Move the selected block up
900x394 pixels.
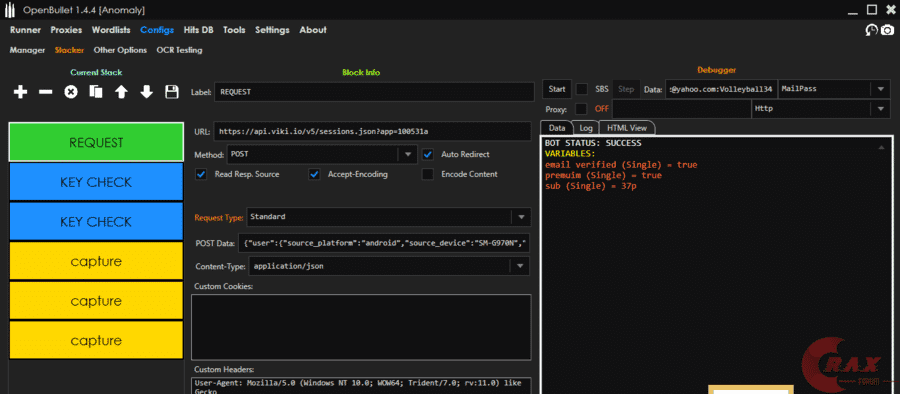pos(121,92)
